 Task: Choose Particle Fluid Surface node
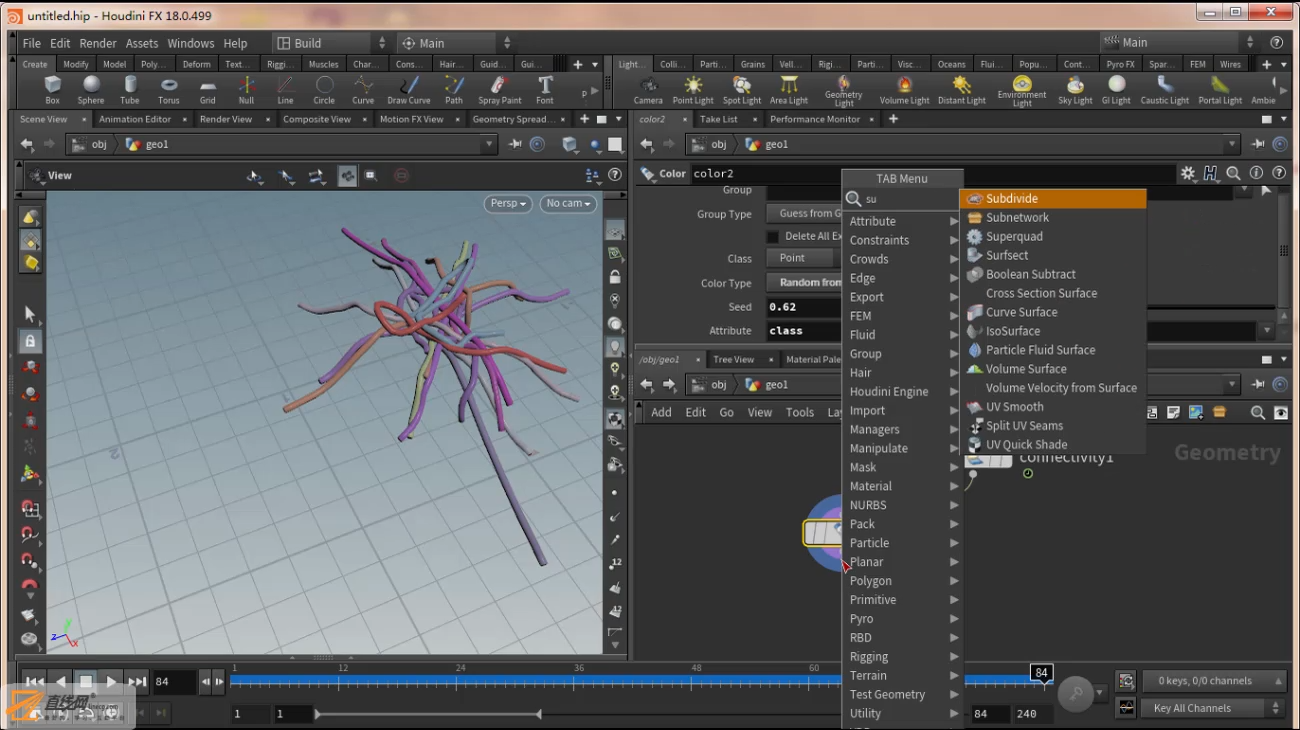1053,350
